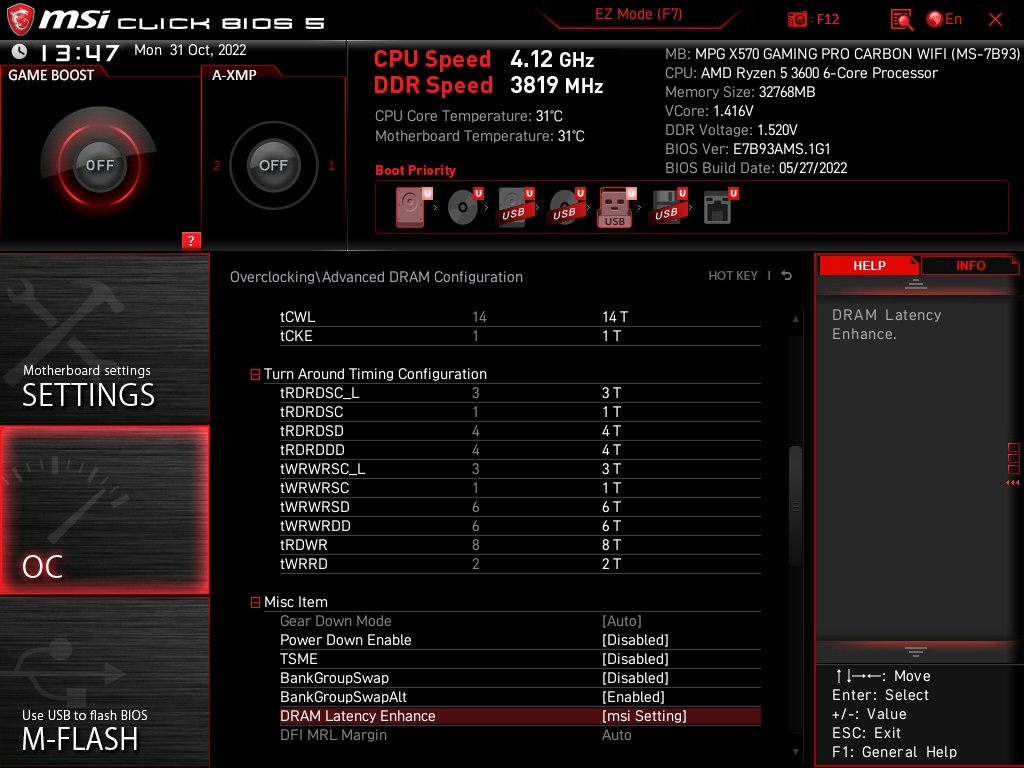Click the side panel expand arrows at right edge

tap(1013, 483)
